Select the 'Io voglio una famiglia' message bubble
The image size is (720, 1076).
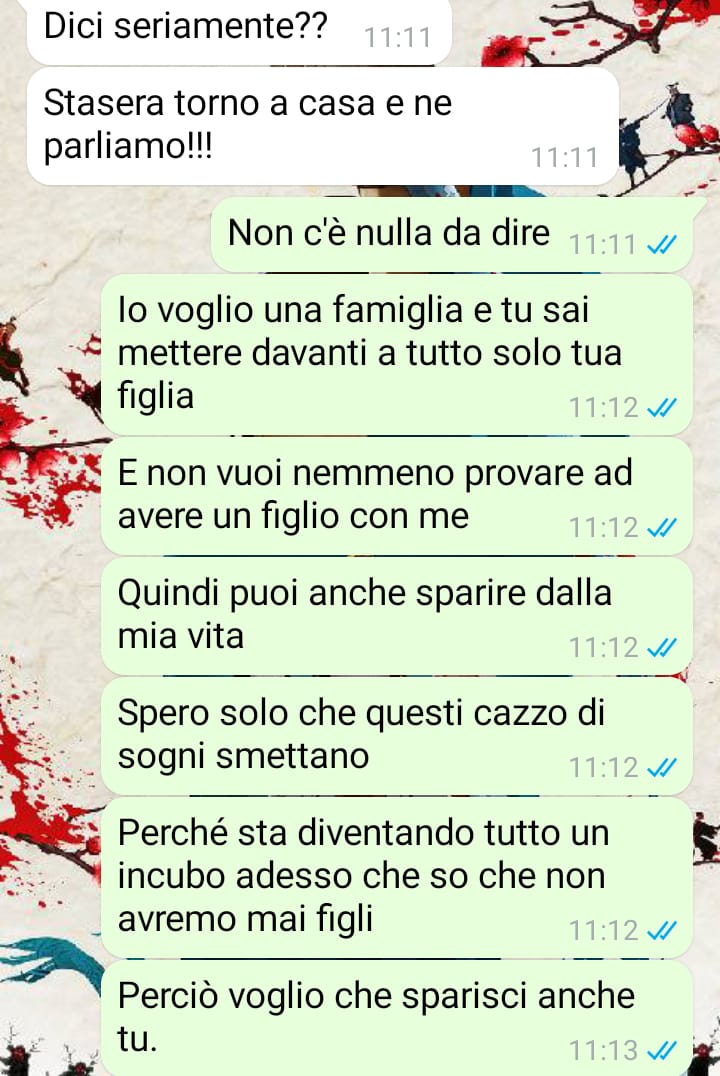coord(397,354)
